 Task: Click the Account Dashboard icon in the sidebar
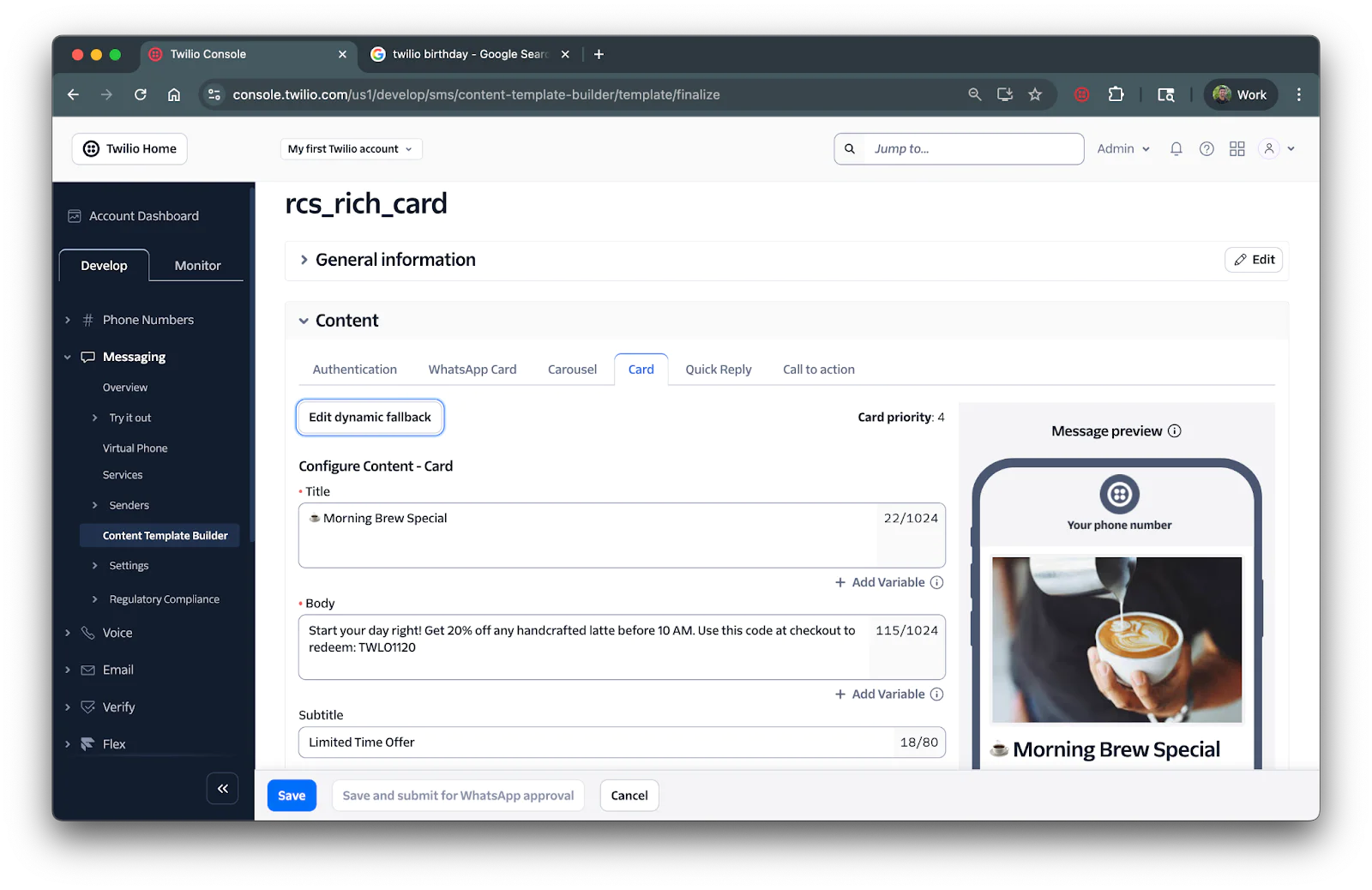(75, 215)
